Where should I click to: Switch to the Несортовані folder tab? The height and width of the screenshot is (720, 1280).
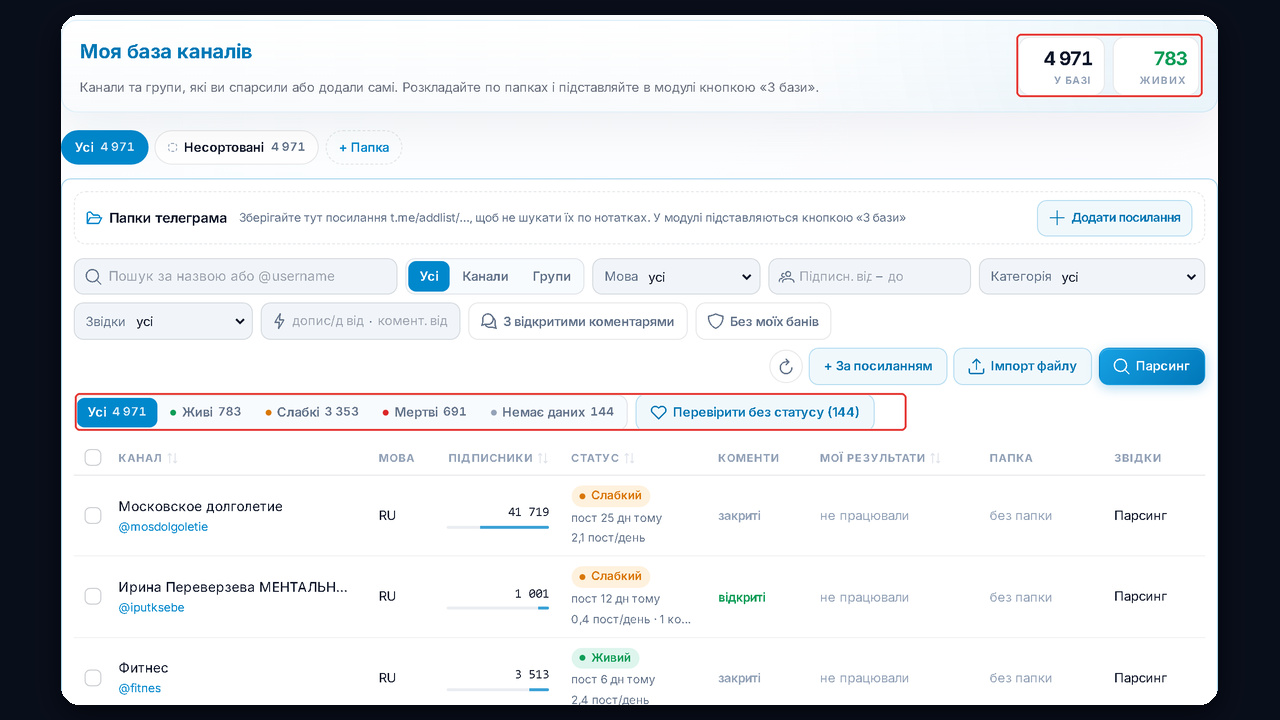(236, 147)
